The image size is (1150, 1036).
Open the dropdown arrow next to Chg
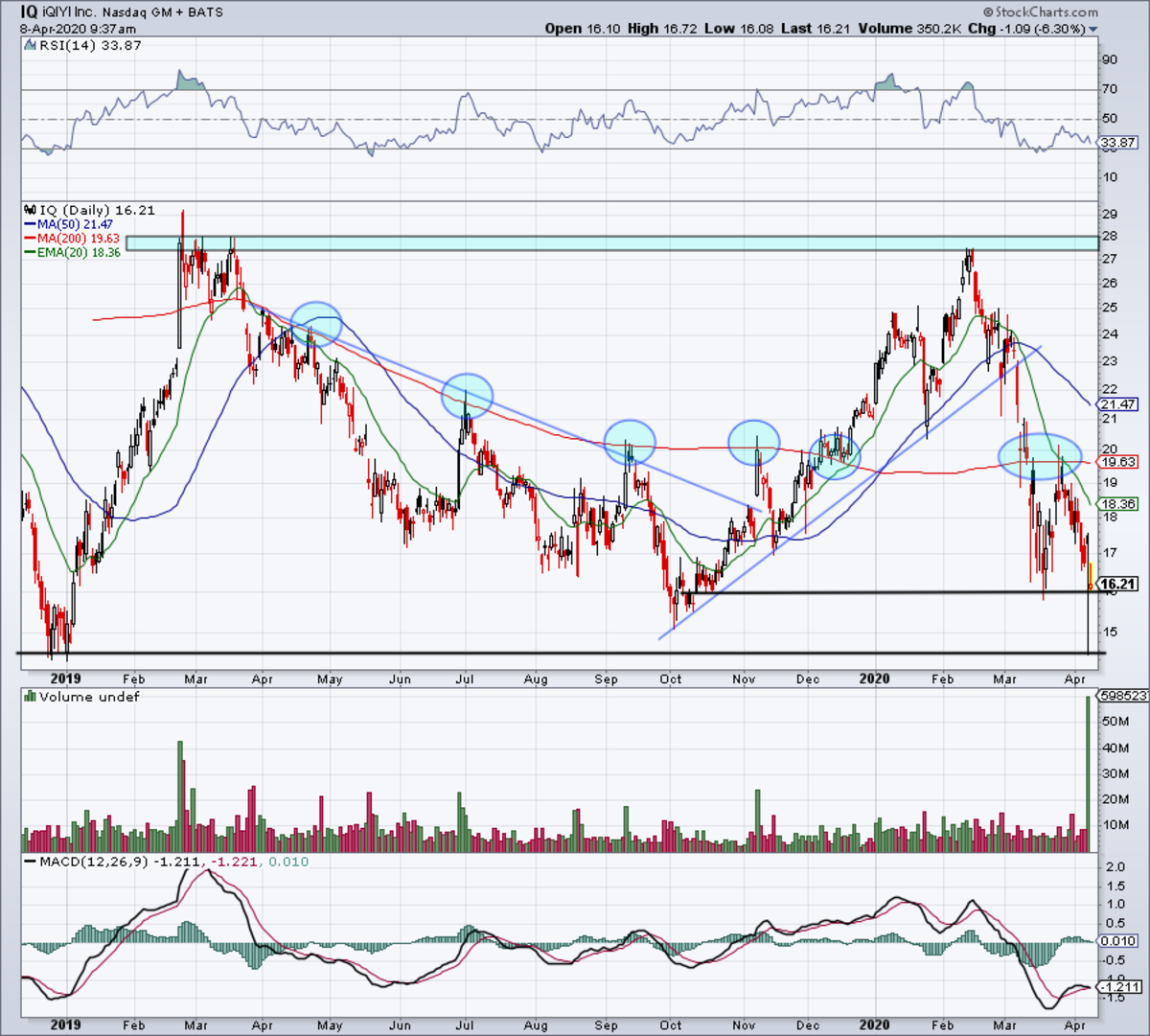click(x=1093, y=30)
